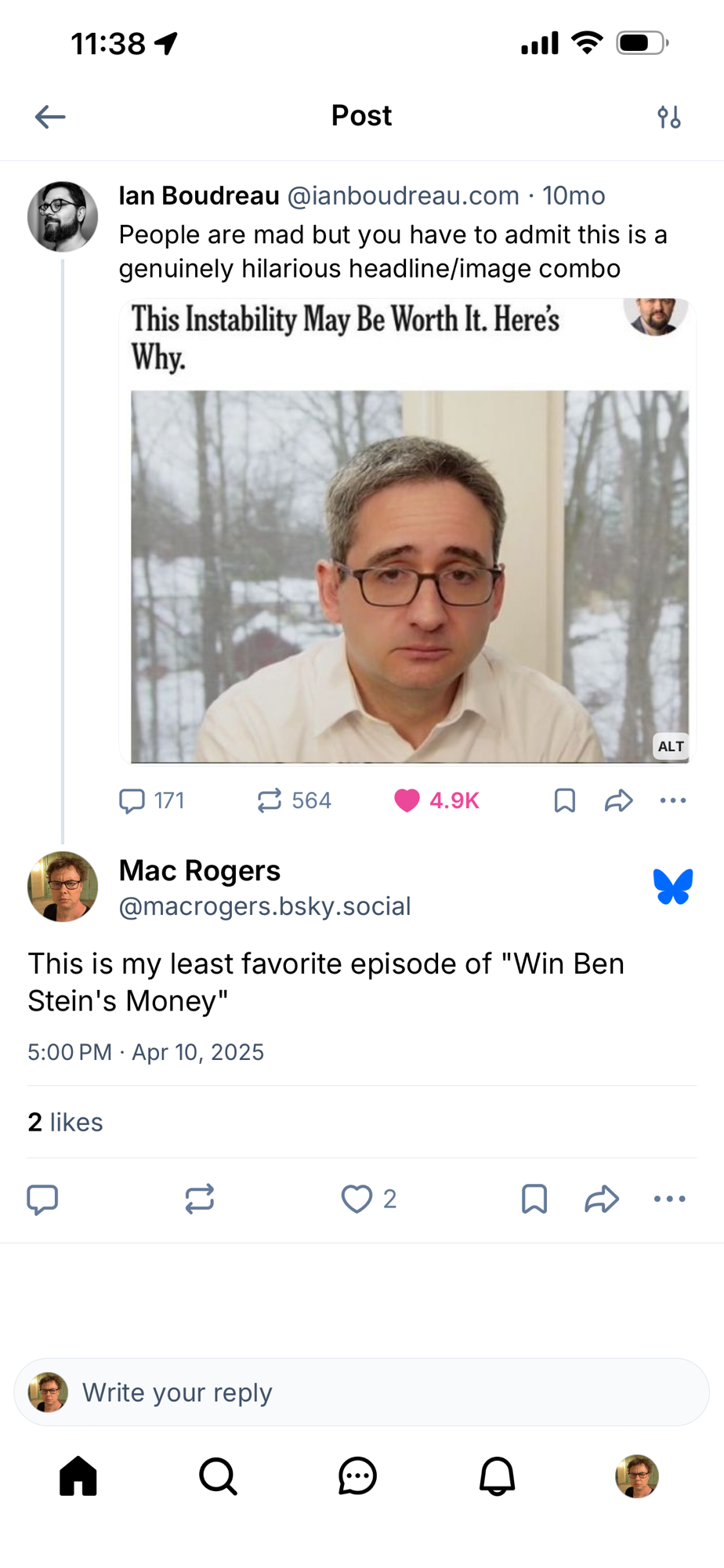Open the Search tab
Viewport: 724px width, 1568px height.
[218, 1477]
